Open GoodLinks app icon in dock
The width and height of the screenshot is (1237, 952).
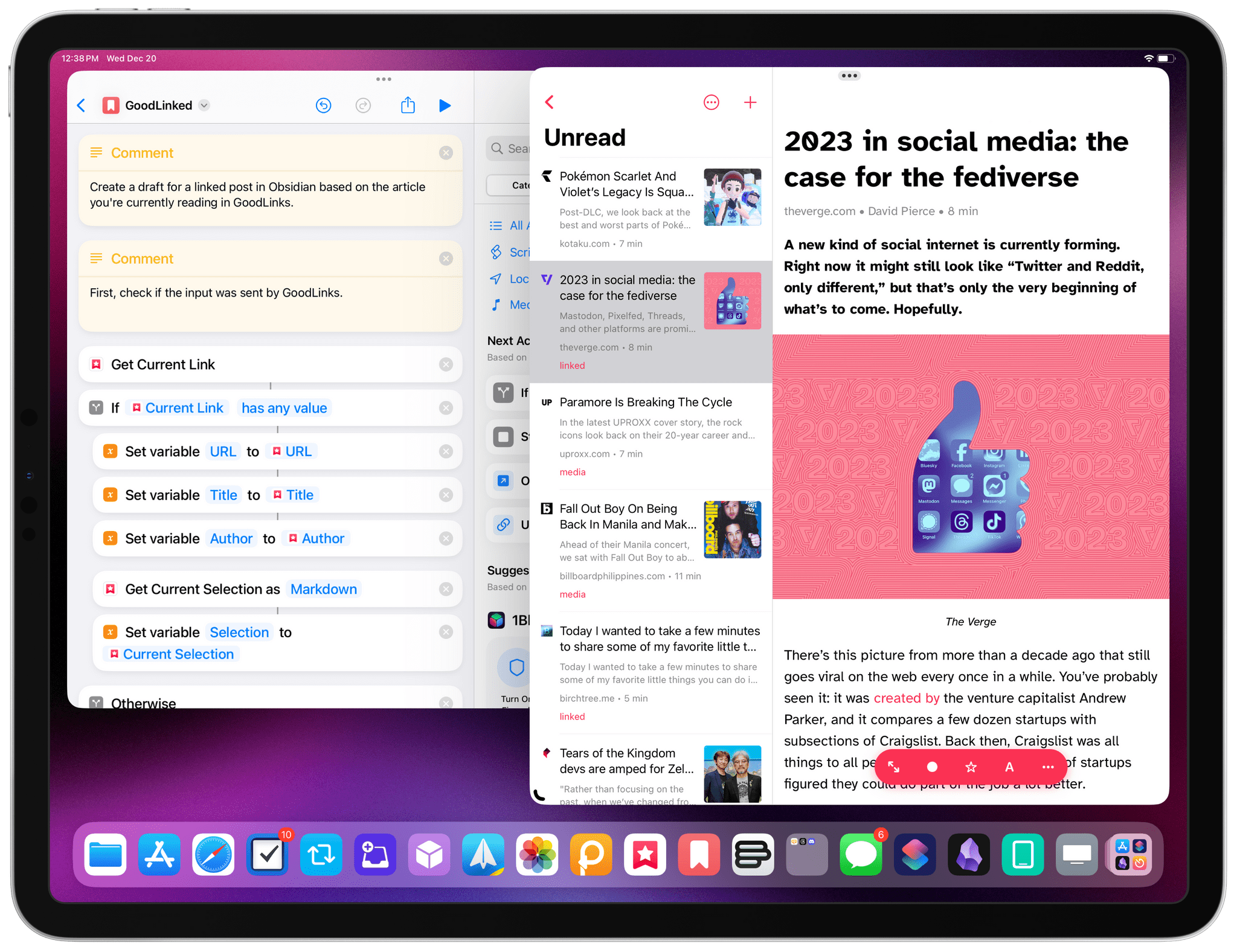(x=645, y=854)
